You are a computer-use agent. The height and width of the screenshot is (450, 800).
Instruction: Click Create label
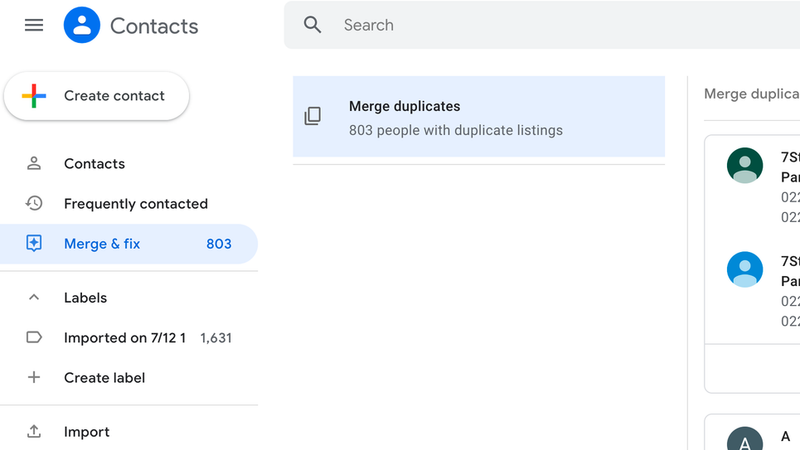point(104,378)
